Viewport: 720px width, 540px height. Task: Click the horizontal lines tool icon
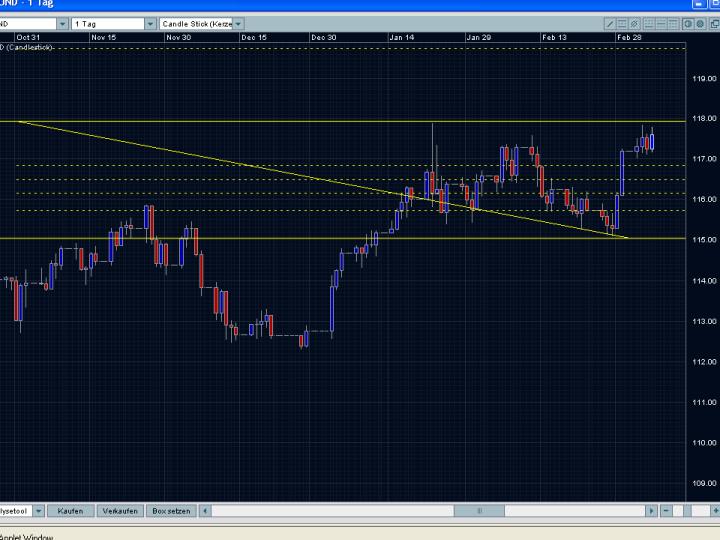point(623,23)
